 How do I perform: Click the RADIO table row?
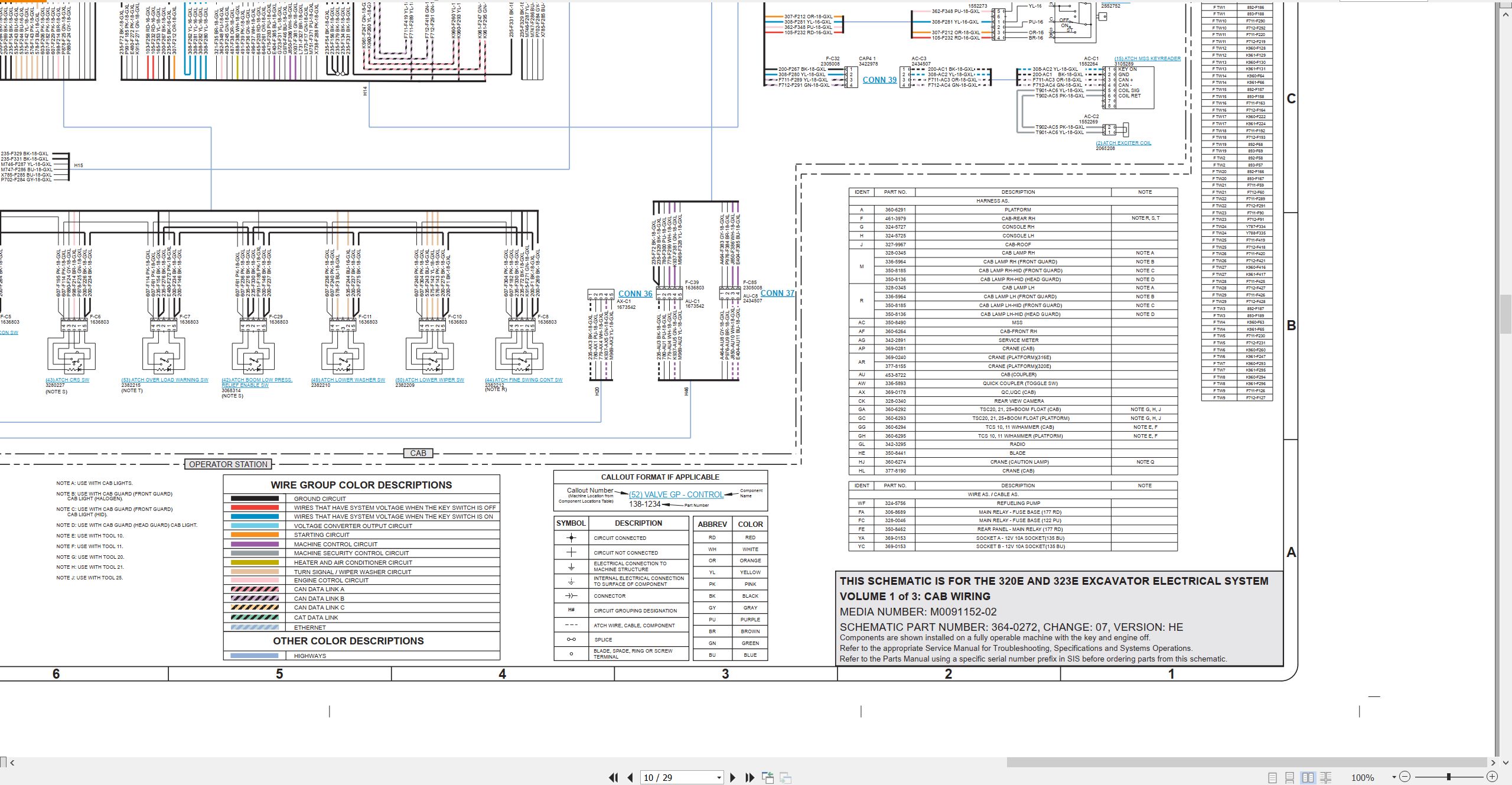click(1013, 444)
